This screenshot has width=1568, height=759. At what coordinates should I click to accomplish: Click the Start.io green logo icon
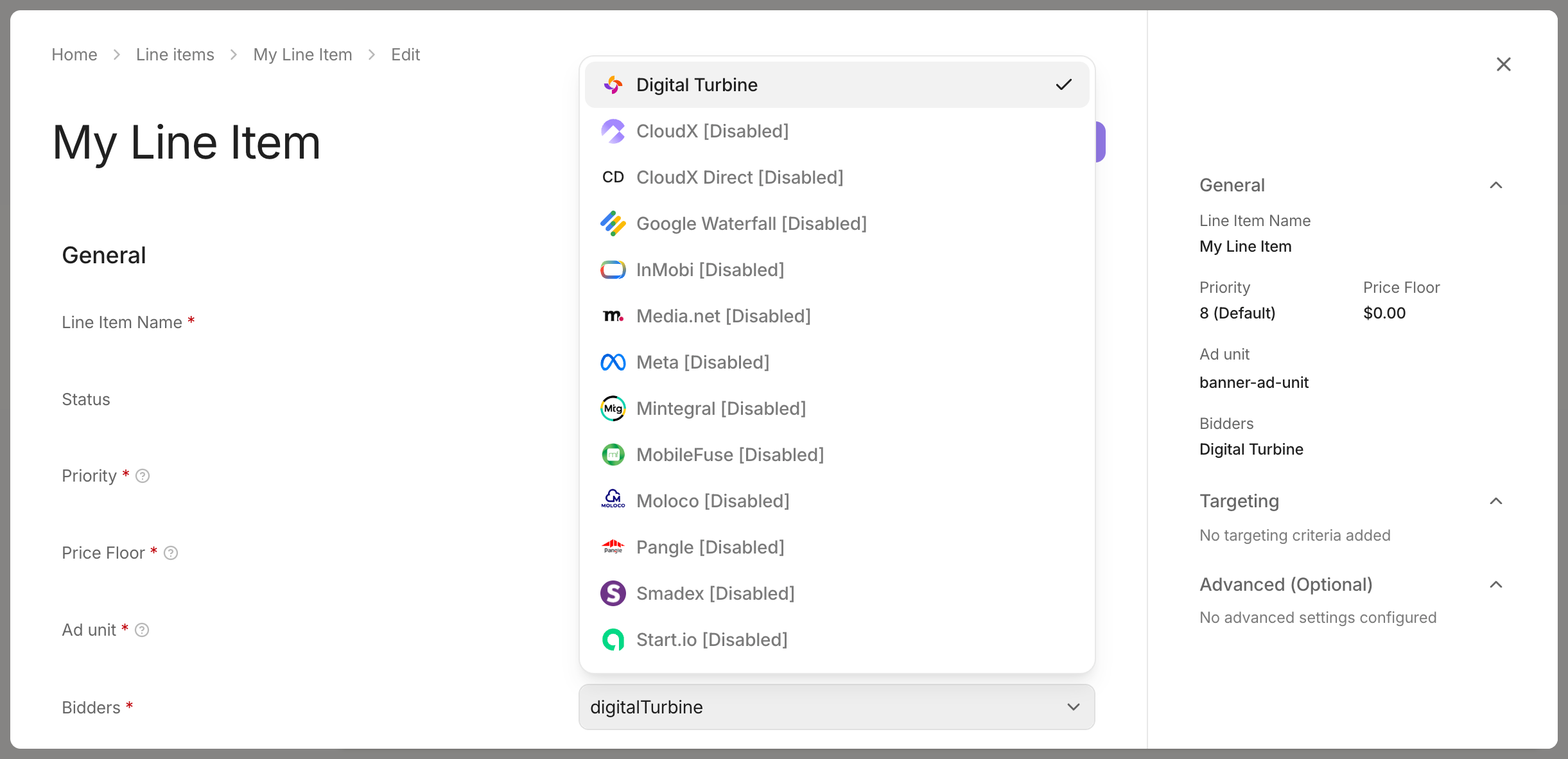tap(613, 640)
